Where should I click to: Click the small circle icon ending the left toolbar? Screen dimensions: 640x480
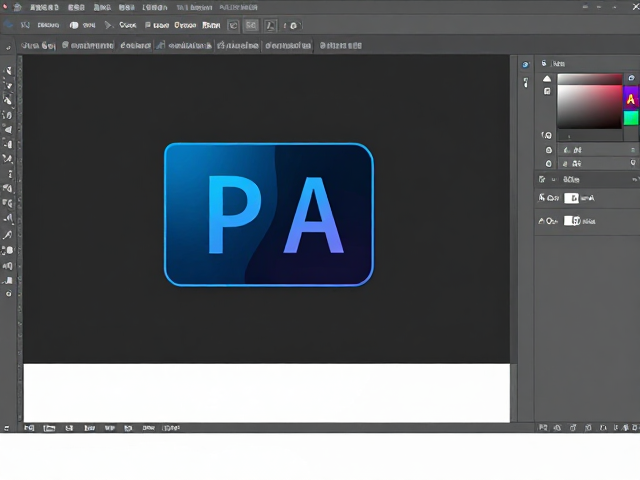pos(9,294)
